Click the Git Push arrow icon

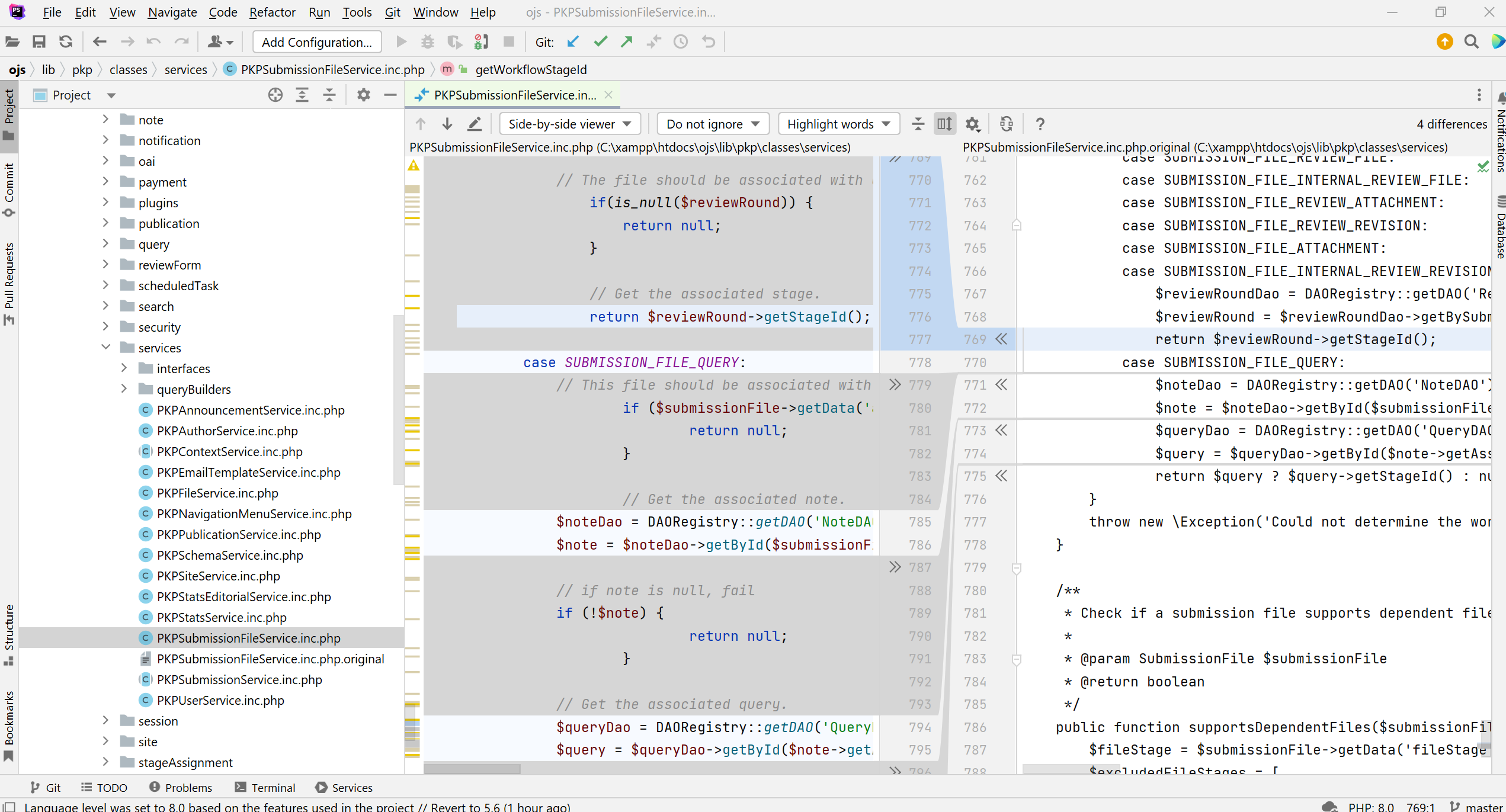pyautogui.click(x=627, y=42)
